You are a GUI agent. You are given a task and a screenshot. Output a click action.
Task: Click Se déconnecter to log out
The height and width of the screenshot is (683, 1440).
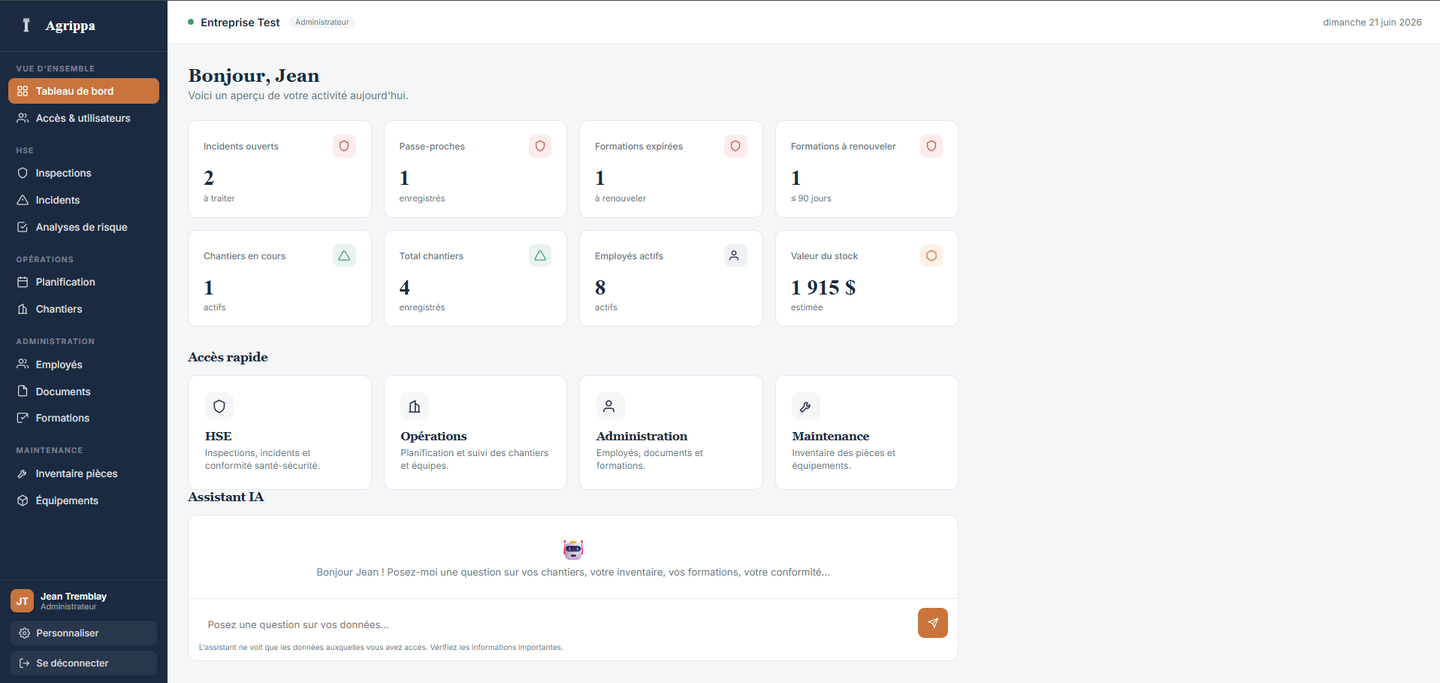(x=83, y=663)
